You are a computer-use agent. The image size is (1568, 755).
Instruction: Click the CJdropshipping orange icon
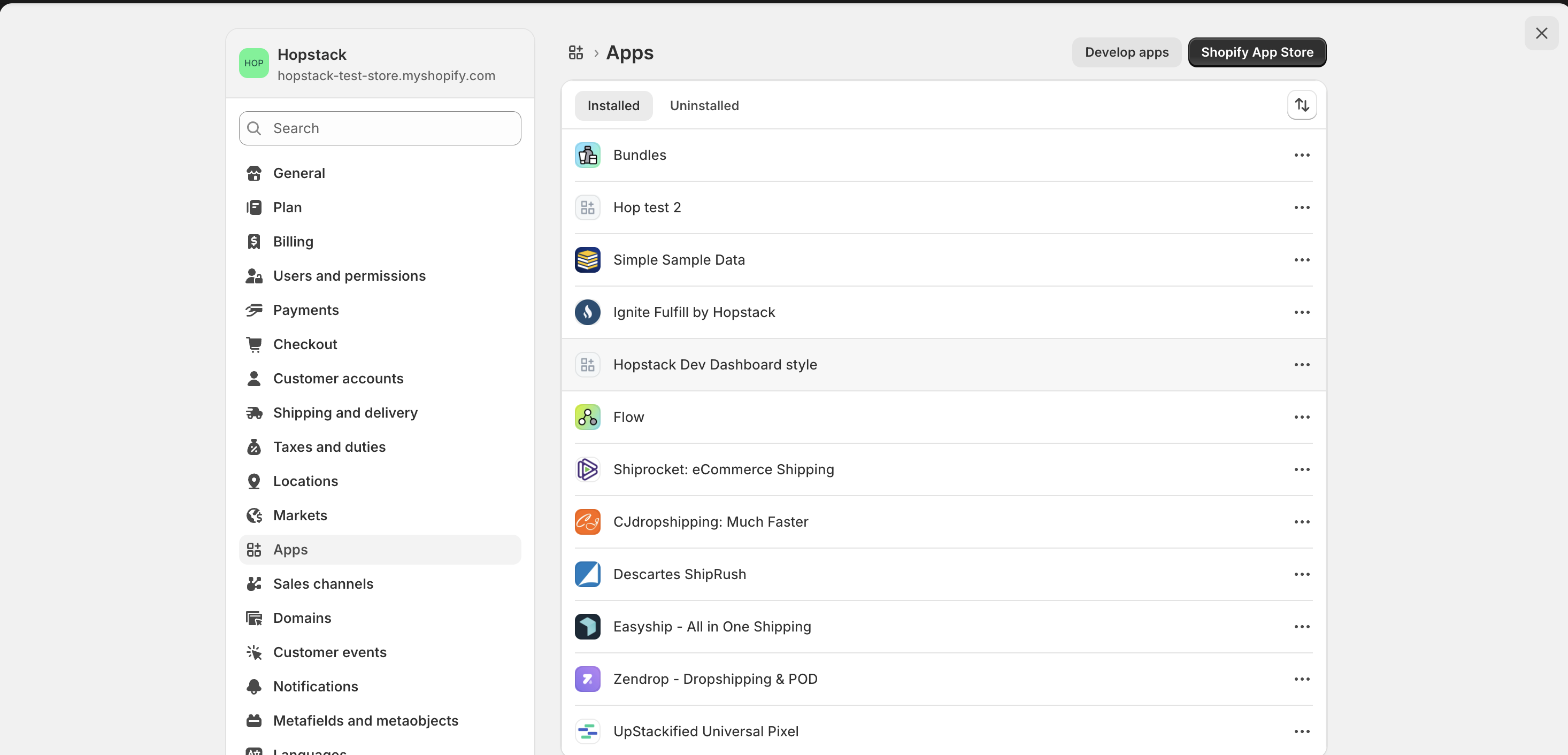point(587,521)
